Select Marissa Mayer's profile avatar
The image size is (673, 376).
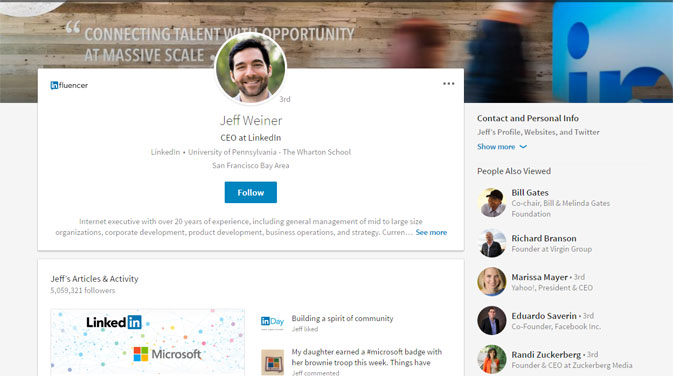[x=492, y=282]
